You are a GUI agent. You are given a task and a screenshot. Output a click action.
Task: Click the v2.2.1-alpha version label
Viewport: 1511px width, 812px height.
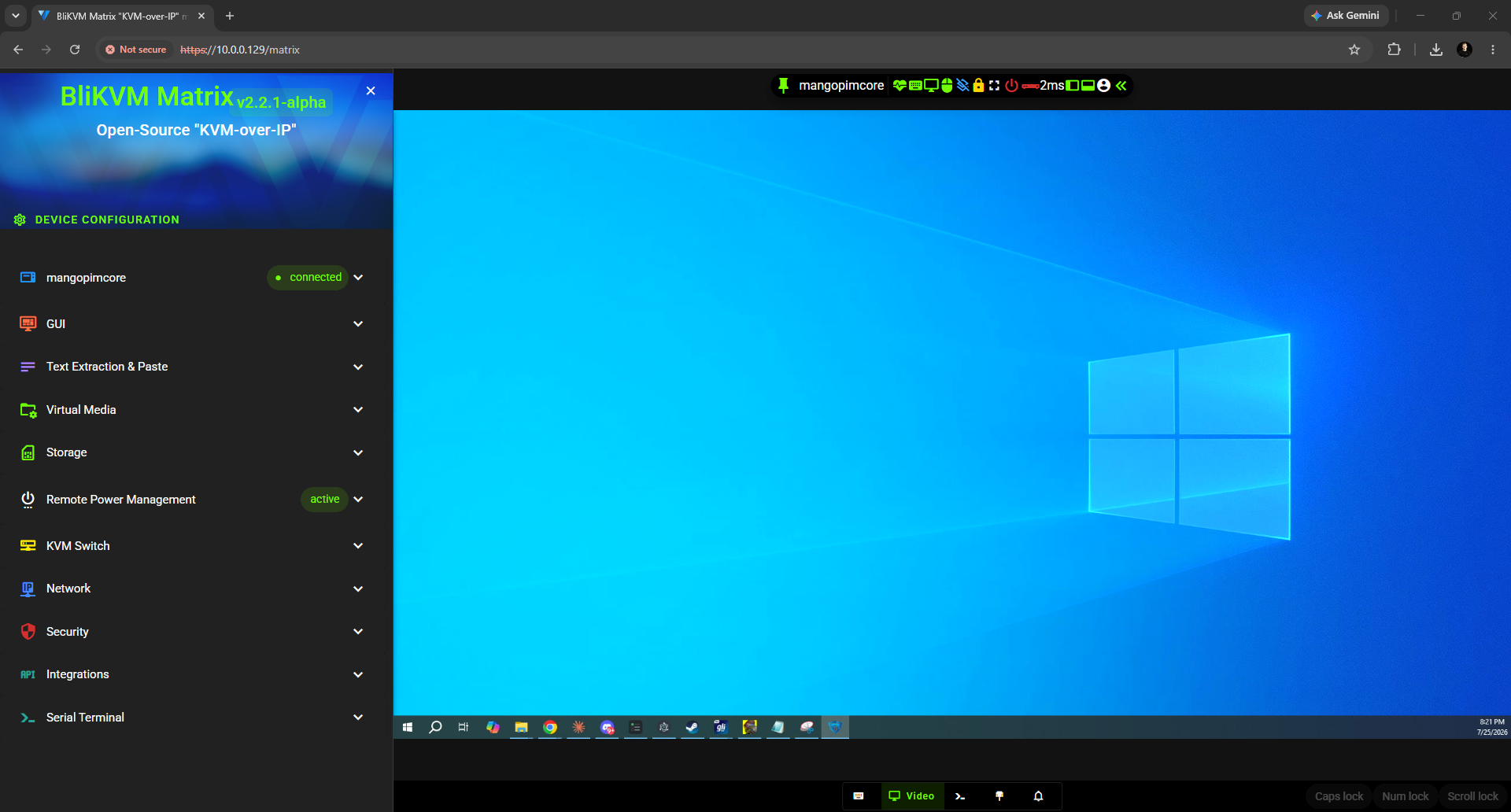click(x=281, y=102)
